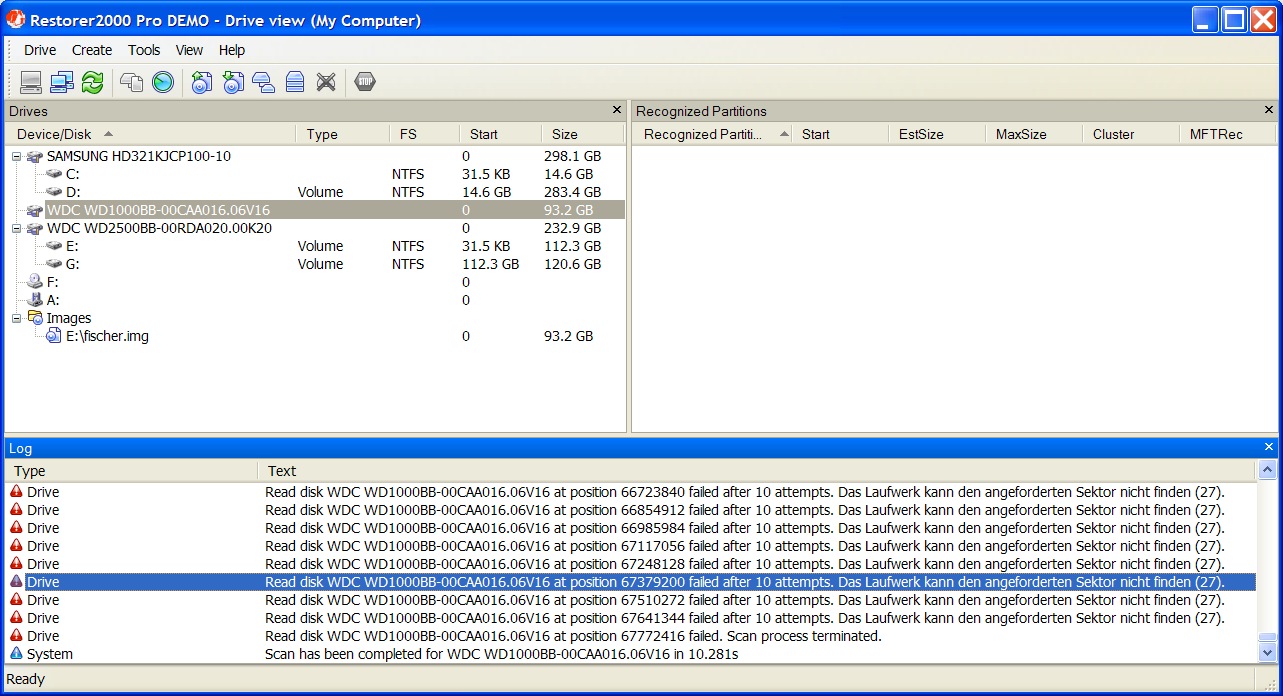This screenshot has height=696, width=1283.
Task: Close the Recognized Partitions panel
Action: [1269, 110]
